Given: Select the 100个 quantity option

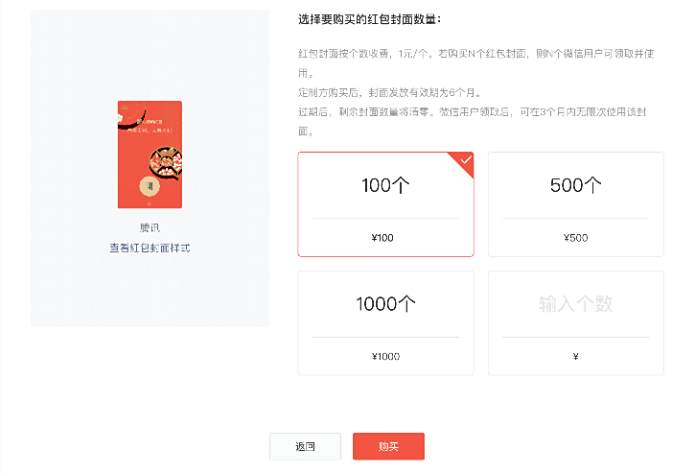Looking at the screenshot, I should [386, 204].
